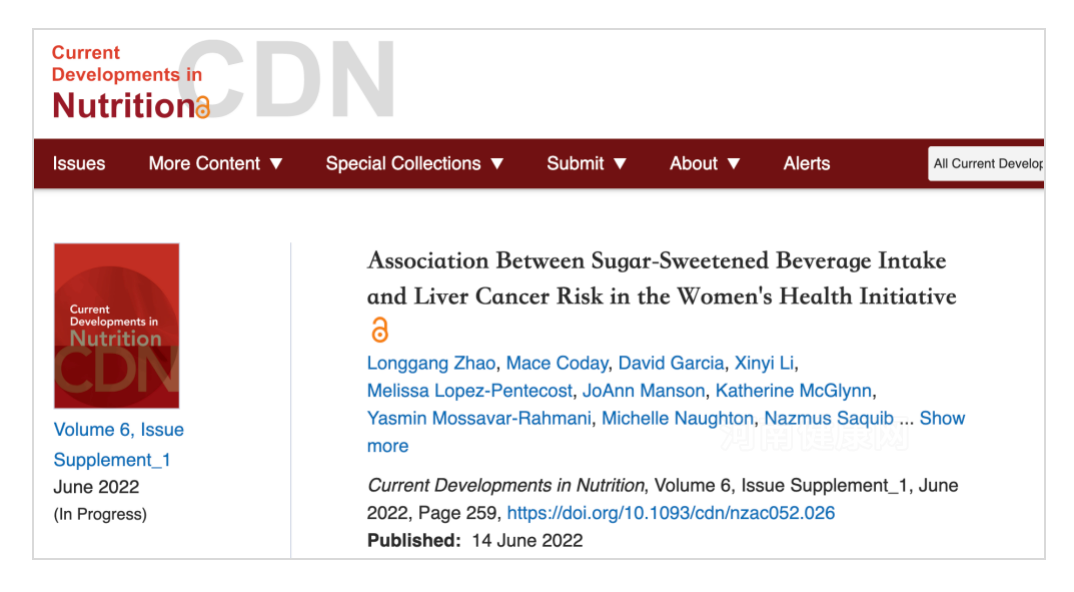Open the article DOI link
1074x592 pixels.
pyautogui.click(x=671, y=513)
